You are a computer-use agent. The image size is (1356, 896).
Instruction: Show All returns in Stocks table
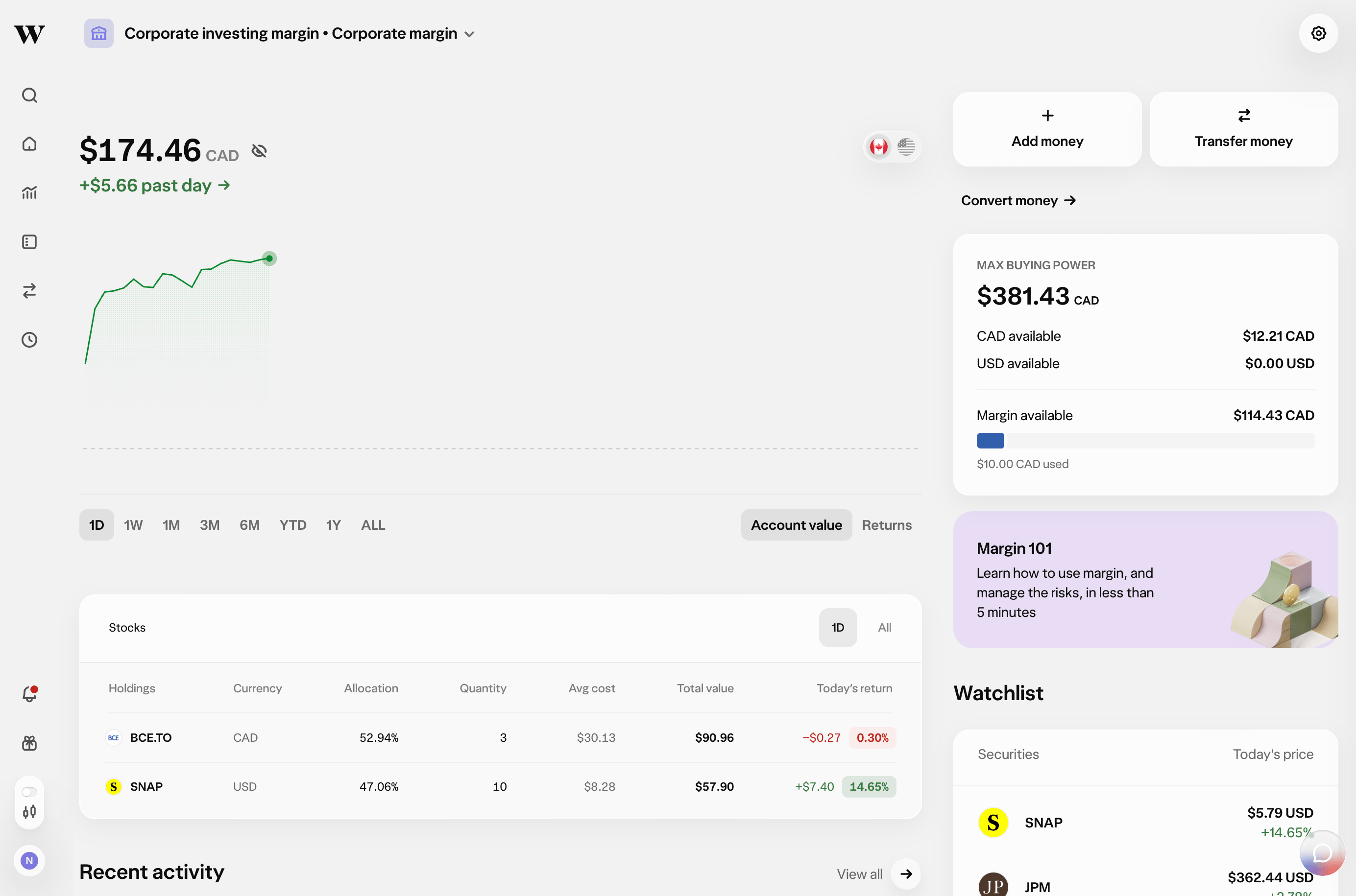(884, 627)
